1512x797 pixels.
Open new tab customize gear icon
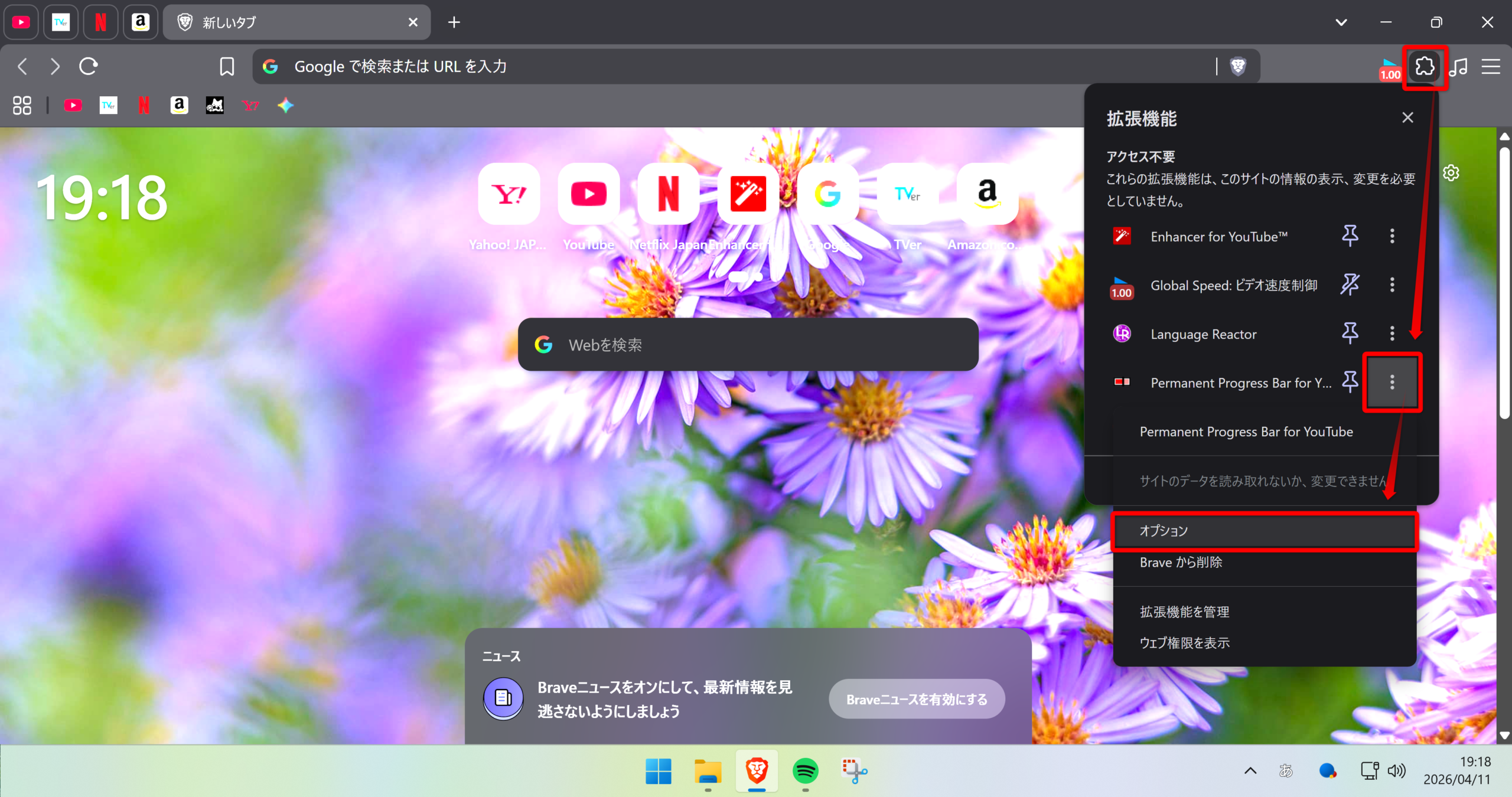point(1451,173)
